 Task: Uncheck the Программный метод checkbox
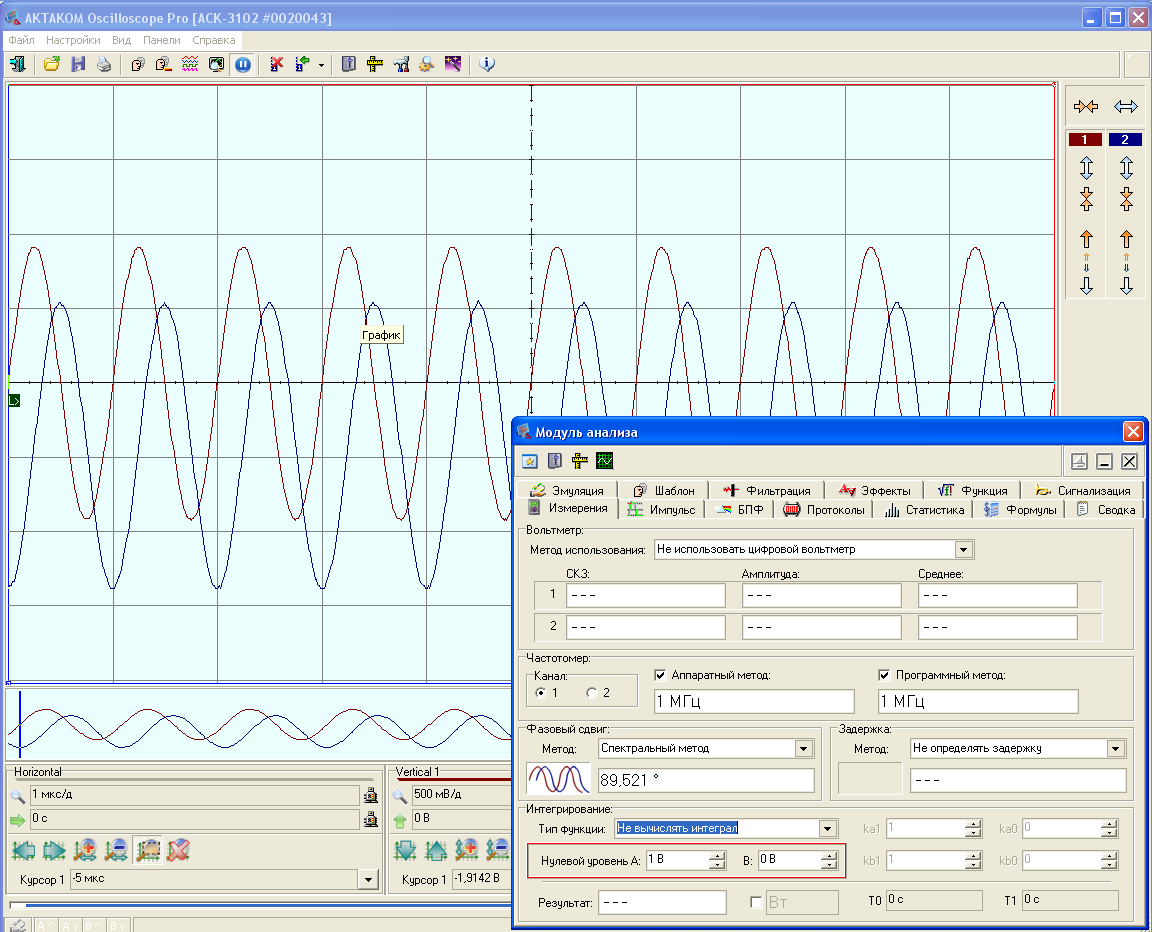(884, 675)
